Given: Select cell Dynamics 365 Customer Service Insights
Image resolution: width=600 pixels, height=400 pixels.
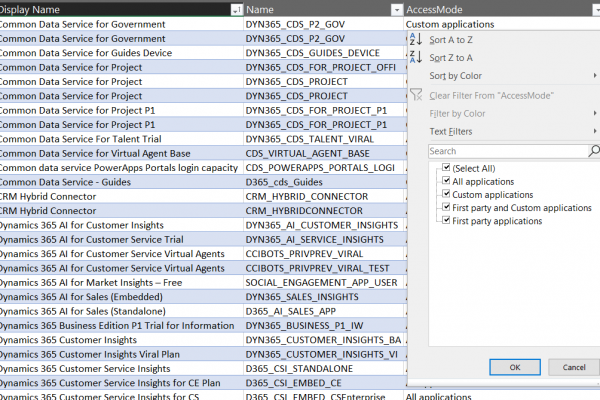Looking at the screenshot, I should pos(121,369).
